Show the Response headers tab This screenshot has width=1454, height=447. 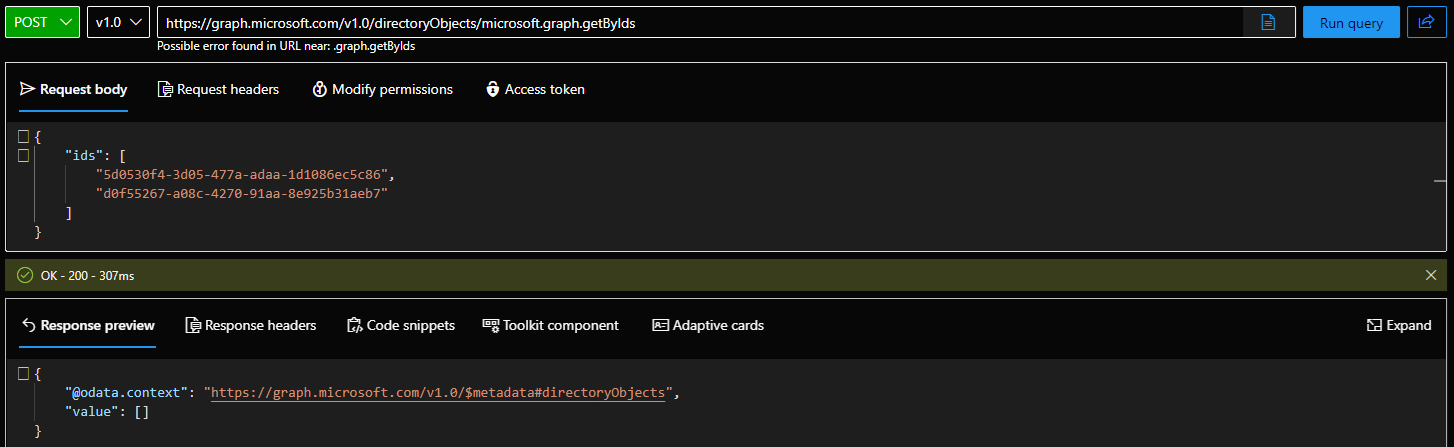(250, 325)
